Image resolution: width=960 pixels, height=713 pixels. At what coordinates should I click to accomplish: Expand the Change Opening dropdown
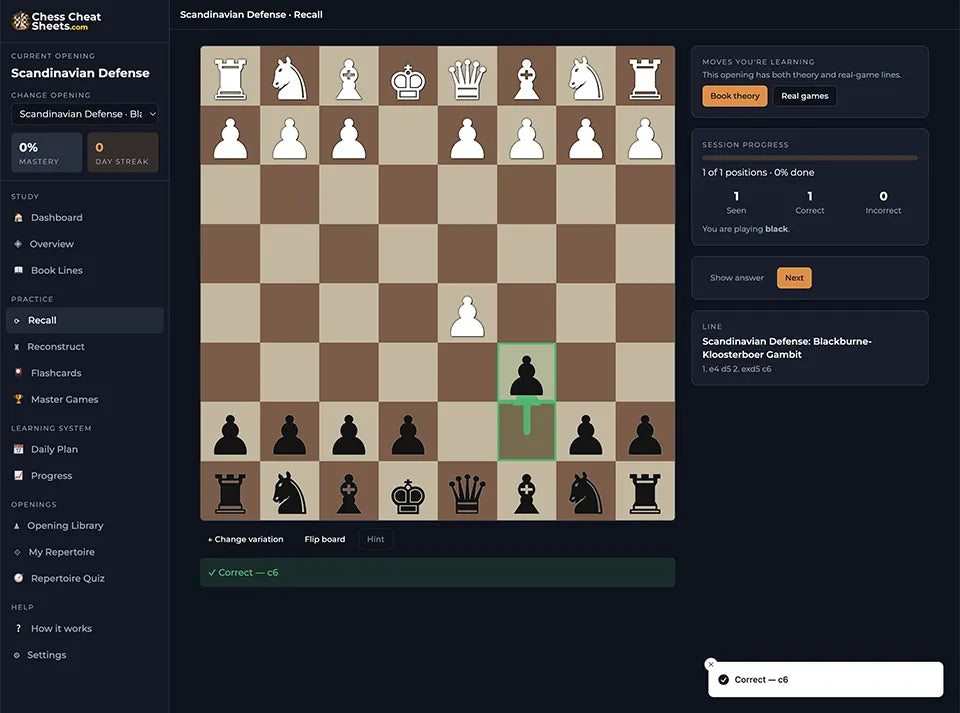[x=84, y=114]
